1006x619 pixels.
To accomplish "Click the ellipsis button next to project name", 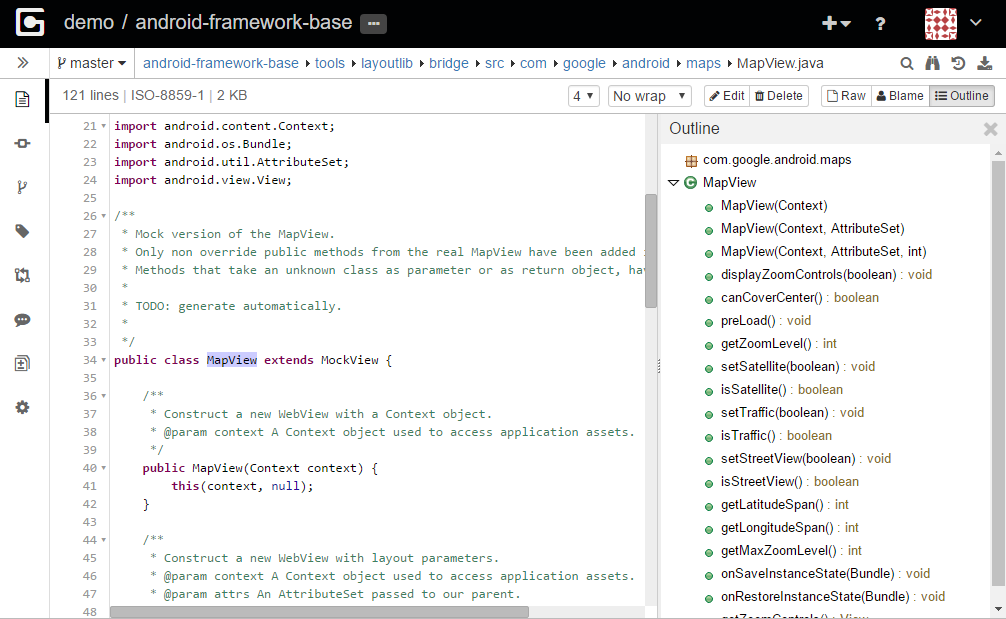I will click(373, 24).
